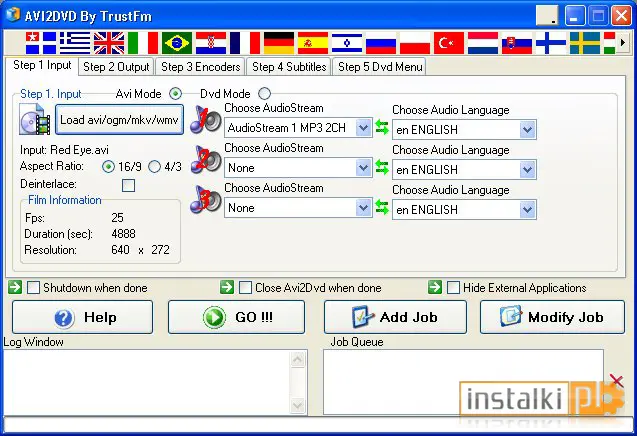Click Log Window scrollbar up arrow
This screenshot has height=436, width=637.
click(297, 359)
